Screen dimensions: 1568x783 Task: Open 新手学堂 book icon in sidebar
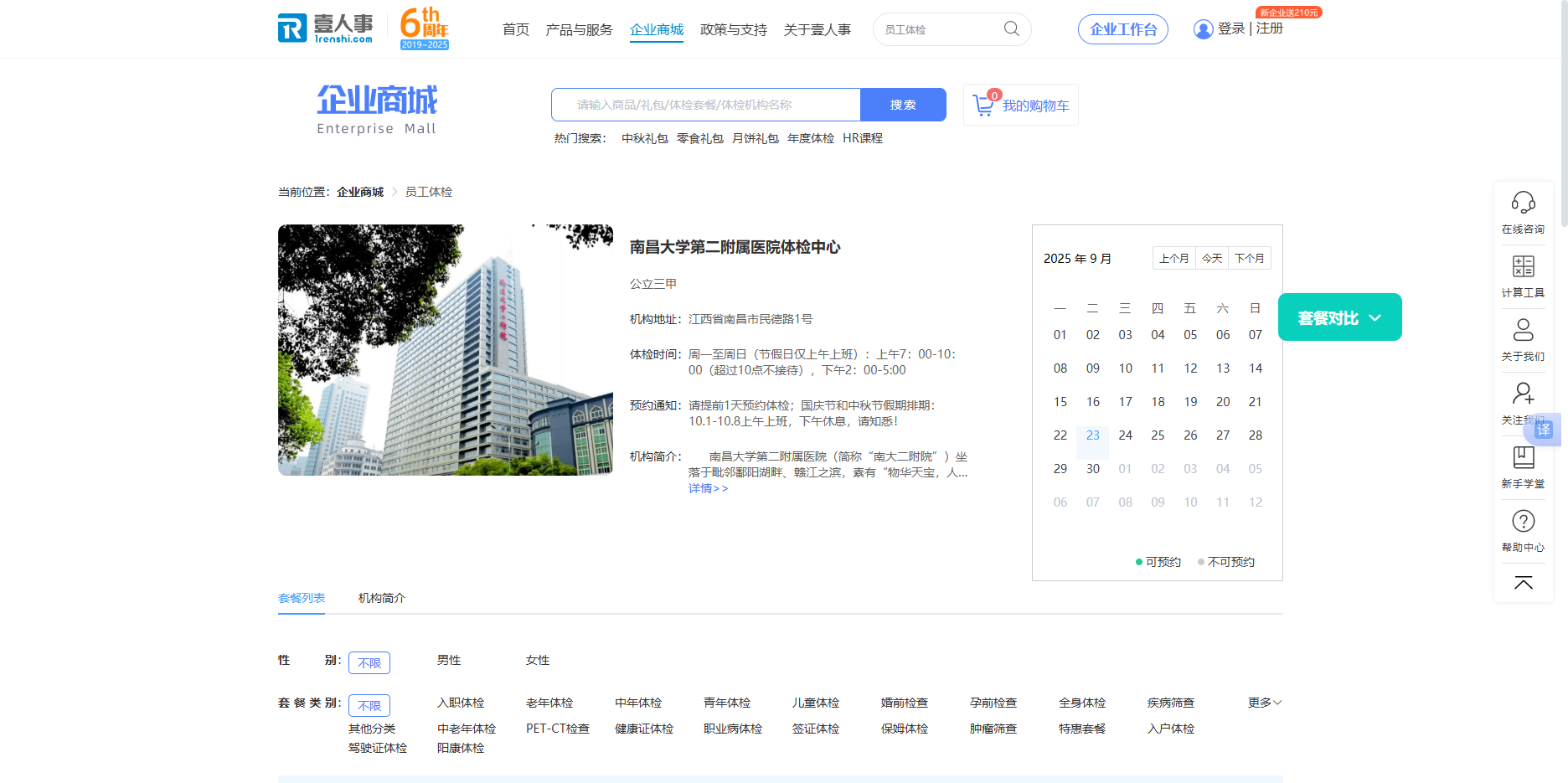click(1523, 457)
